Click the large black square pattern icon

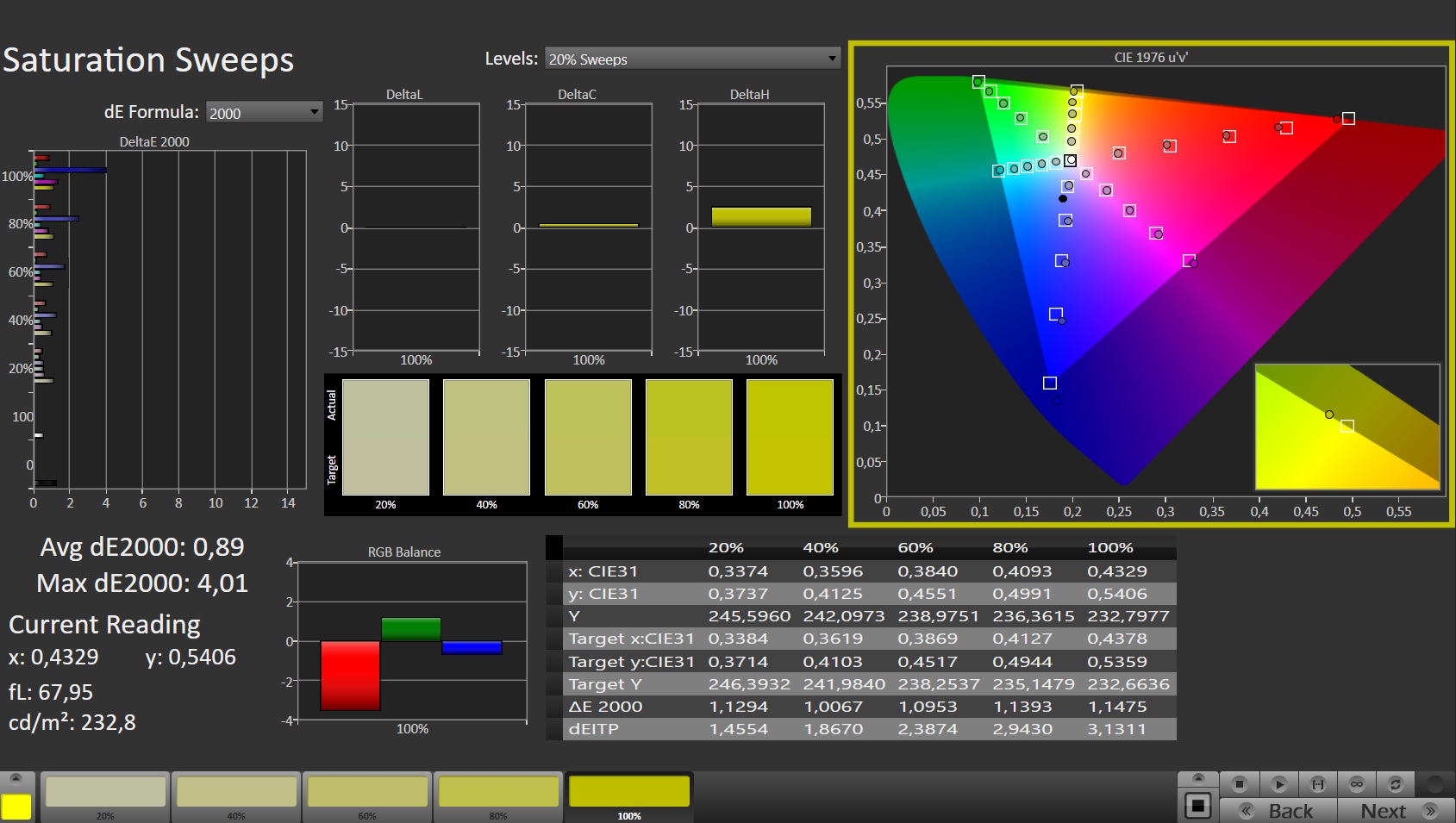click(1197, 807)
